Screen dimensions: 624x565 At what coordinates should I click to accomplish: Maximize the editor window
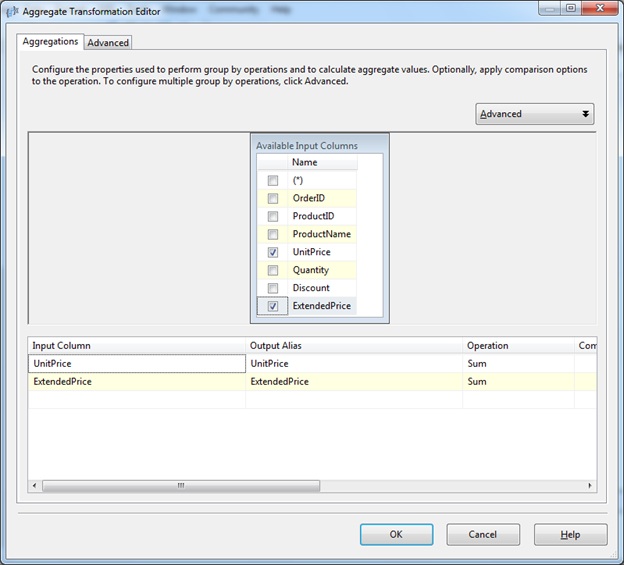[571, 8]
